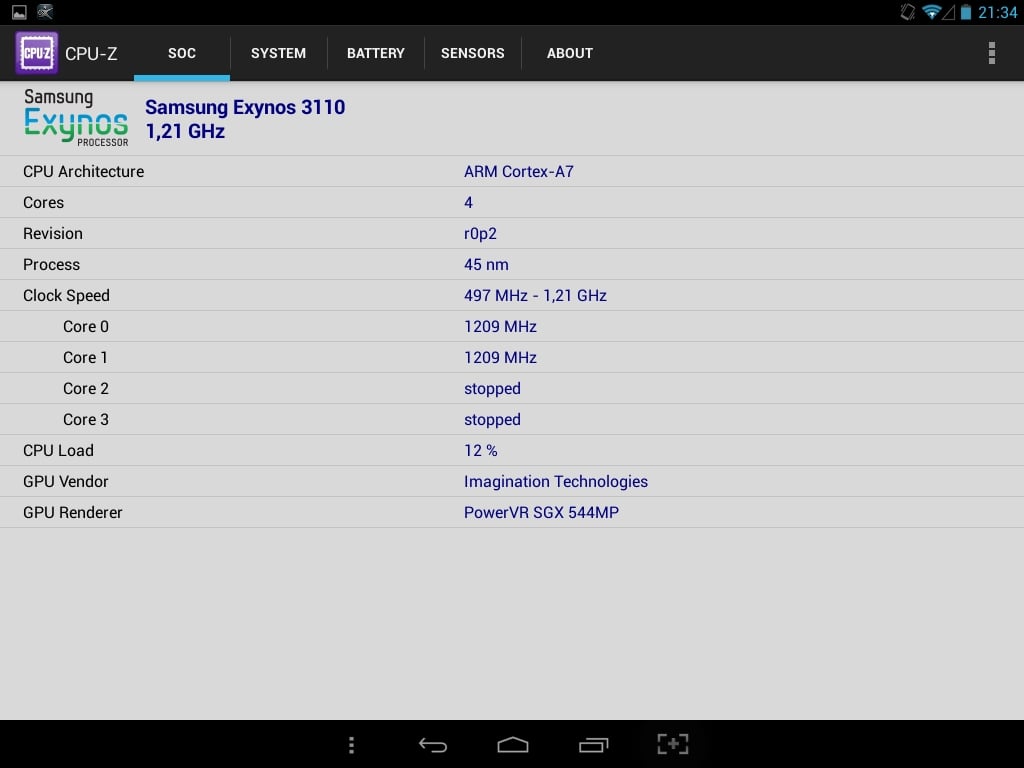Tap the Samsung Exynos processor logo

pyautogui.click(x=76, y=118)
